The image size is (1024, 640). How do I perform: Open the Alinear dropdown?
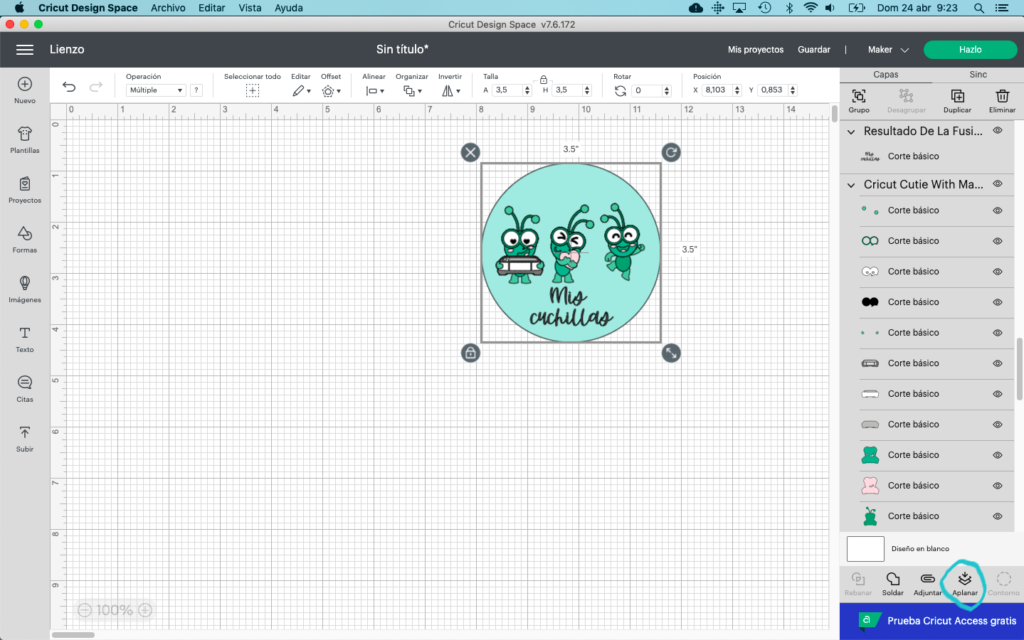pos(374,91)
